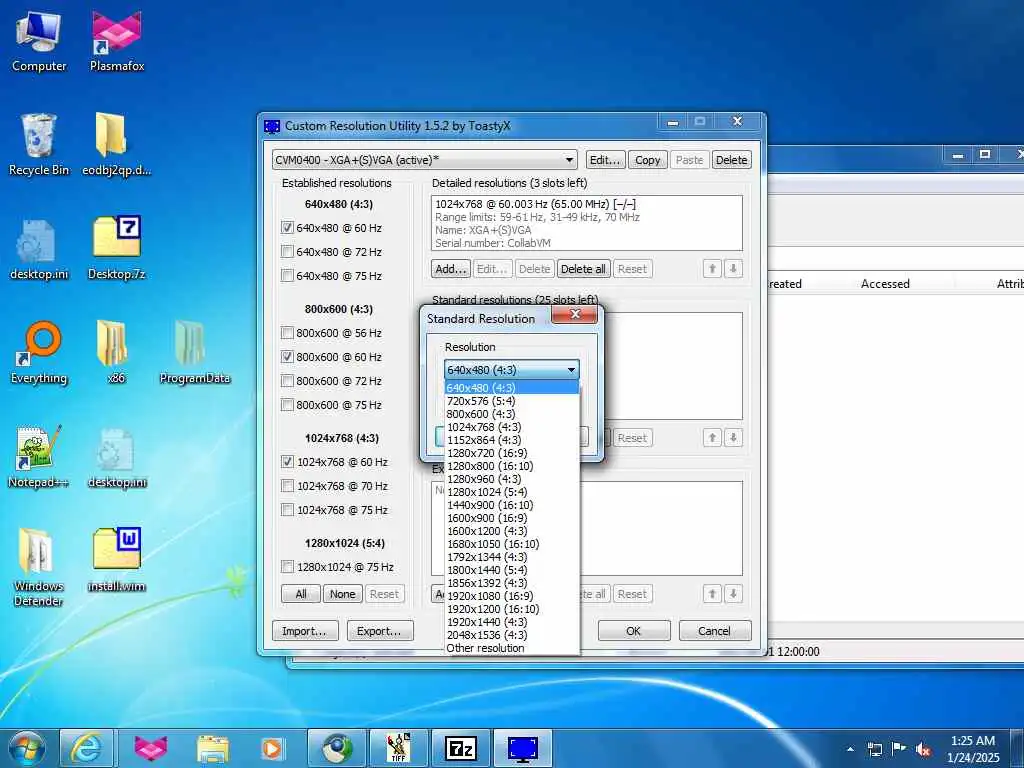Choose 1920x1080 (16:9) from list

point(512,596)
